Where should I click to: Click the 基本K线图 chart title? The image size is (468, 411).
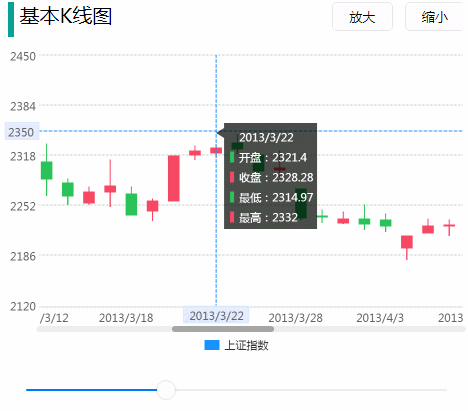(65, 16)
